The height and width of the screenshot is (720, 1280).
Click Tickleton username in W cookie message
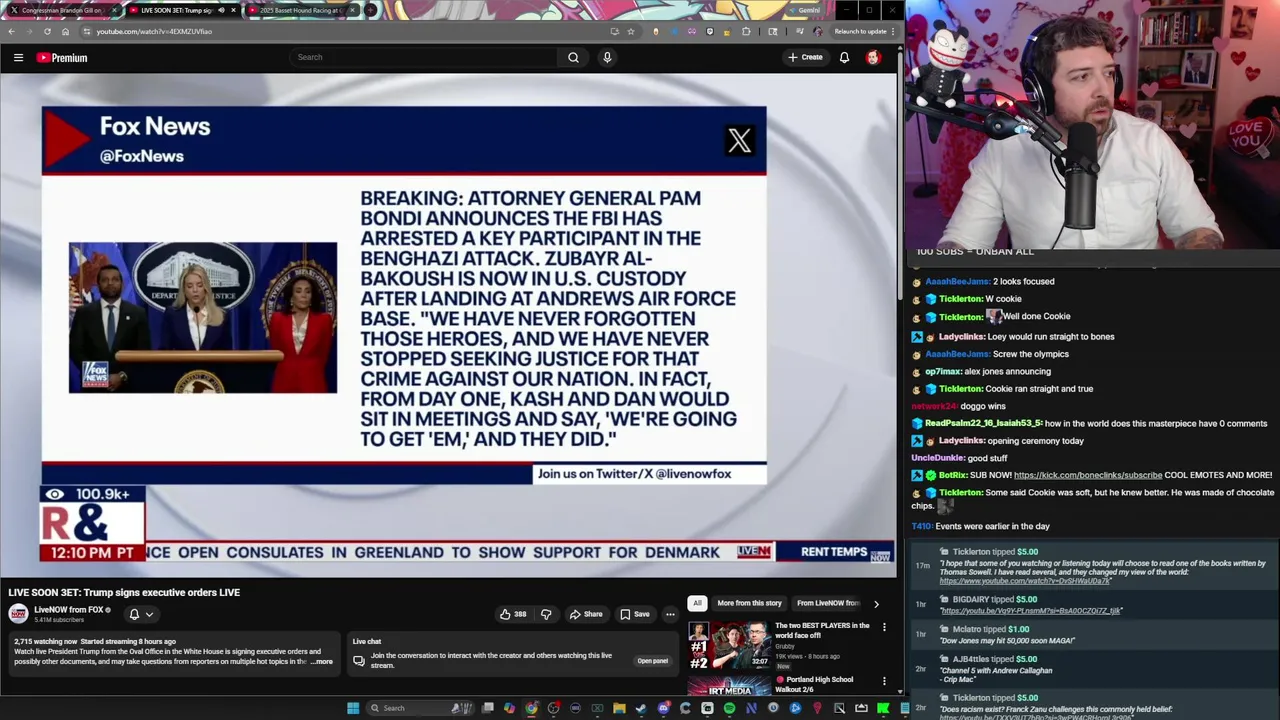(961, 299)
